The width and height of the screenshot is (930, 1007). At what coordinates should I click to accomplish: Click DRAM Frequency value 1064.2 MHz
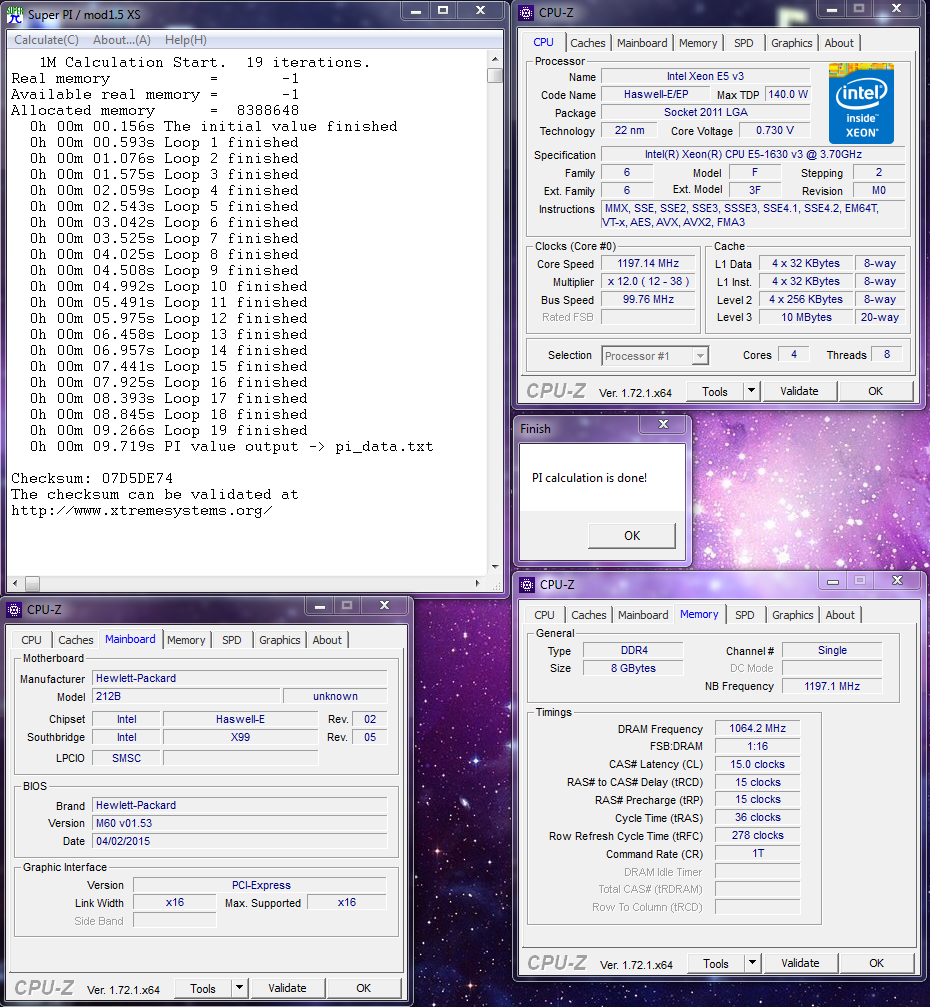pyautogui.click(x=757, y=728)
